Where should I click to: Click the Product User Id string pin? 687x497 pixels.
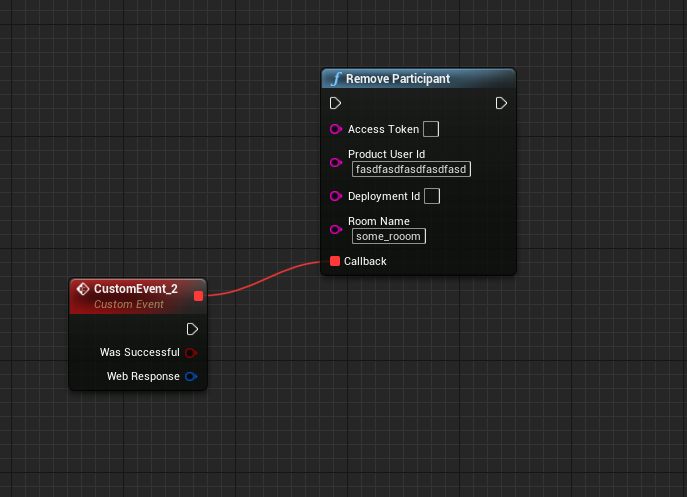coord(336,162)
